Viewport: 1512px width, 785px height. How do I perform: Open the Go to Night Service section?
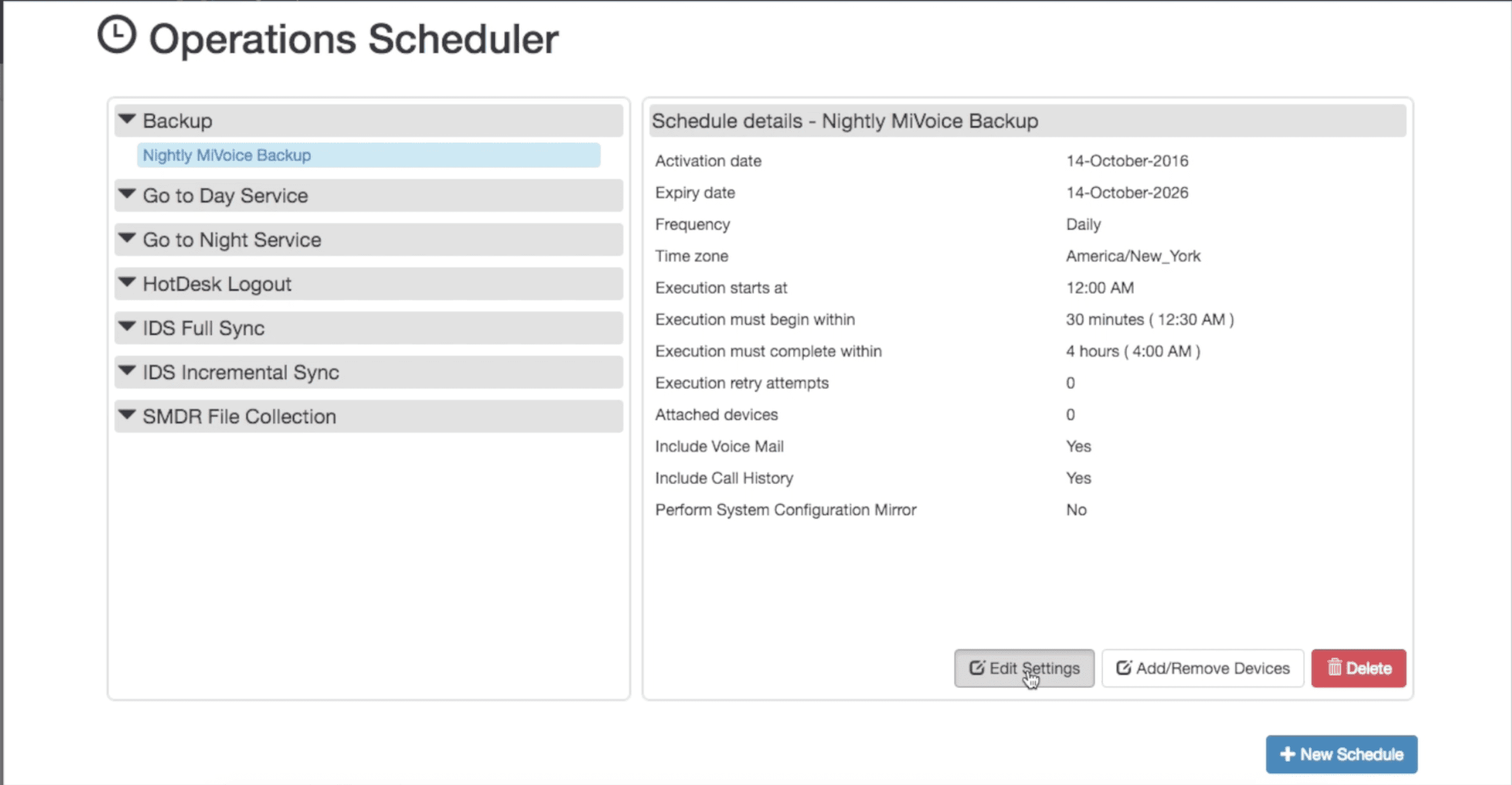click(232, 240)
